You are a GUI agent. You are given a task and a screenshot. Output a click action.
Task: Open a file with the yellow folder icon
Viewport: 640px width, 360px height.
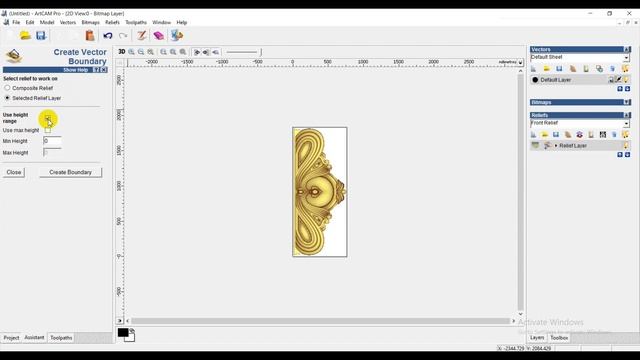25,36
